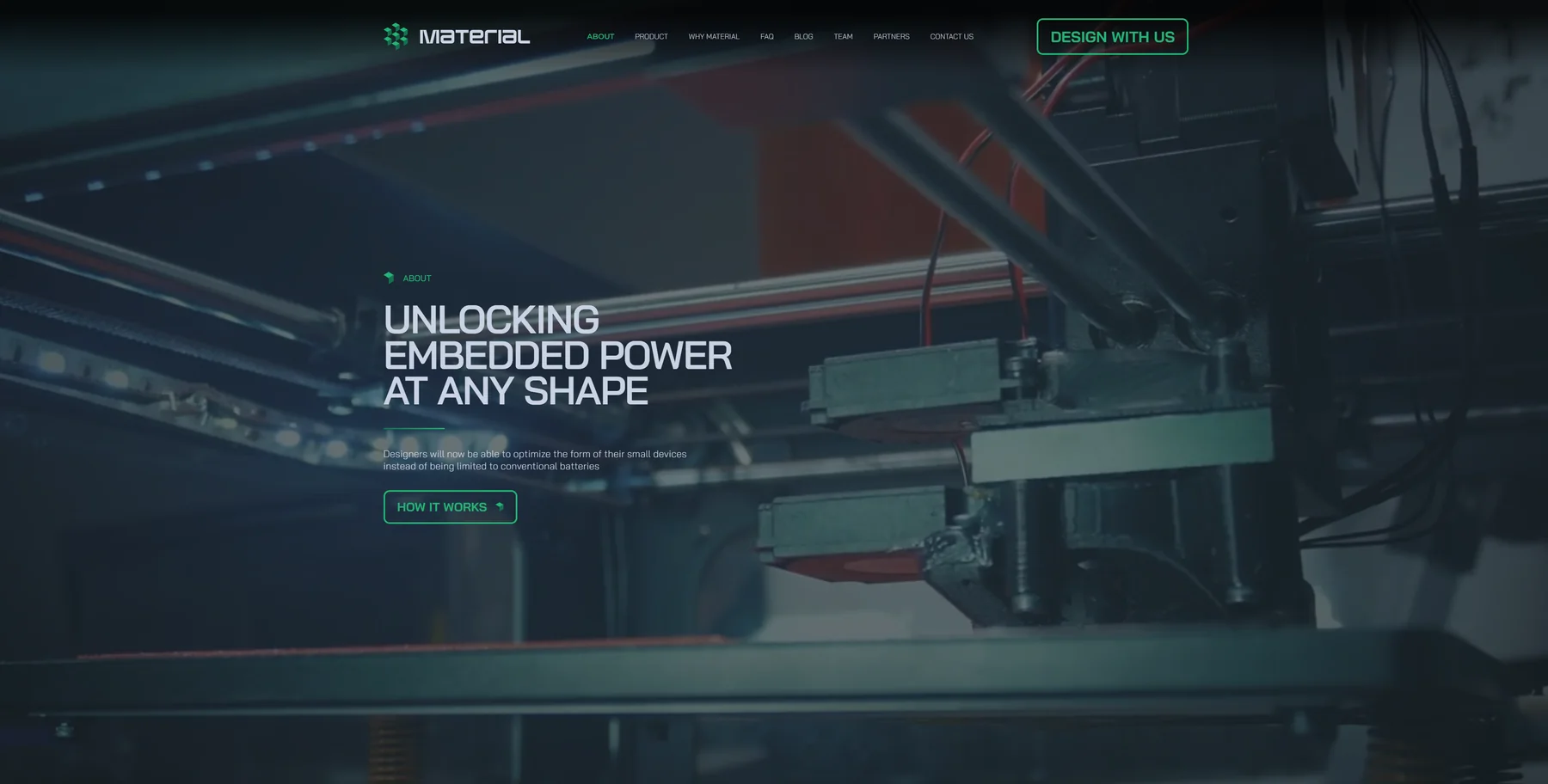This screenshot has width=1548, height=784.
Task: Go to the Product page
Action: [651, 36]
